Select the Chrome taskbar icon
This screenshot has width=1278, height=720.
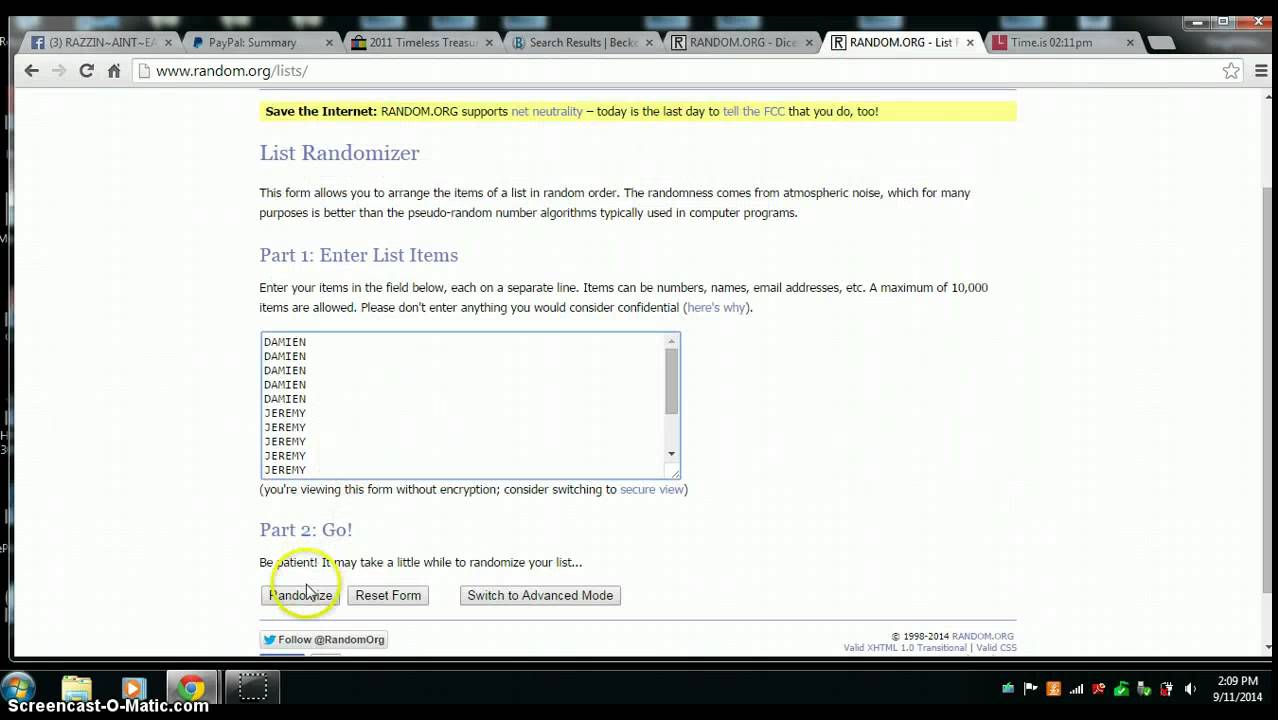coord(191,689)
